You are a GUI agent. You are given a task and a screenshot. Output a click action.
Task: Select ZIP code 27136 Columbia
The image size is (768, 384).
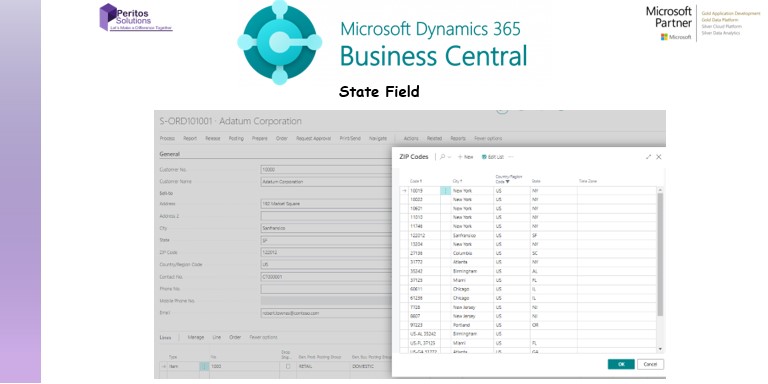(528, 253)
